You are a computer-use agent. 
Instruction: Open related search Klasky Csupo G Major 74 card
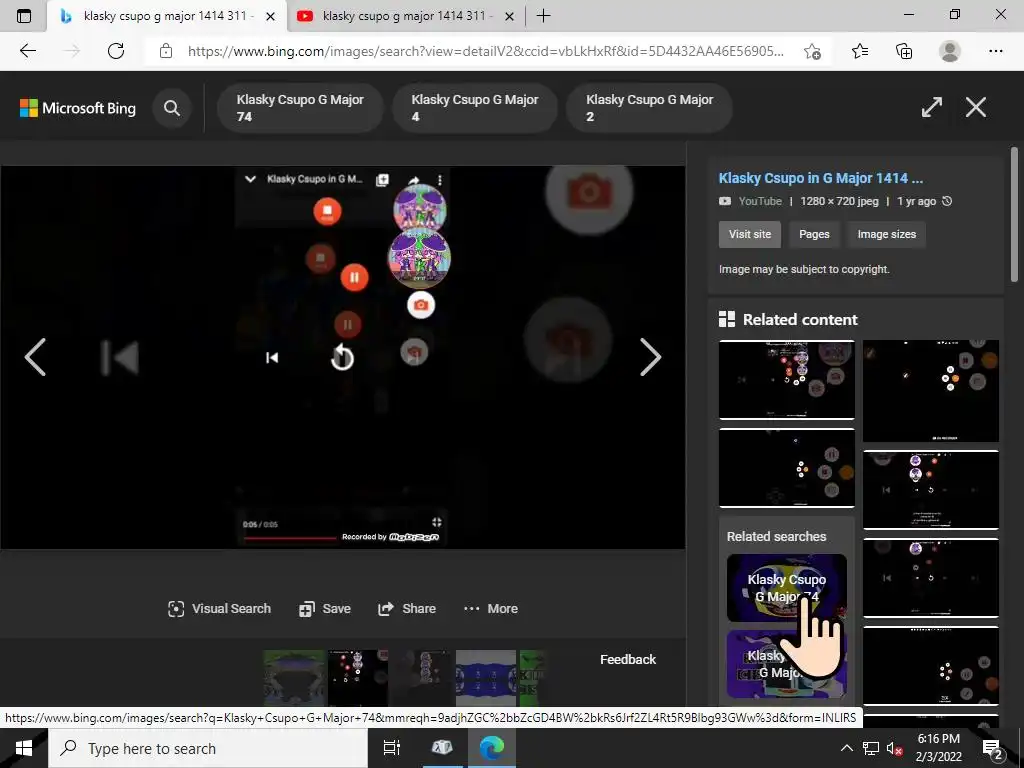point(786,588)
